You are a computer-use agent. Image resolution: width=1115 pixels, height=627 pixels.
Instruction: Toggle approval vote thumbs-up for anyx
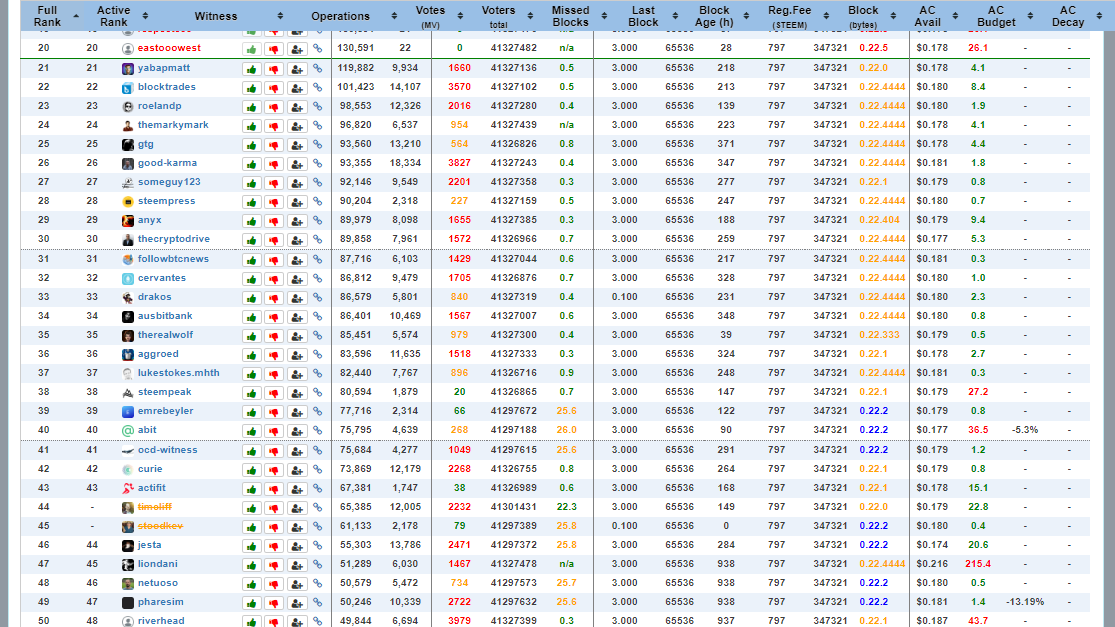coord(250,220)
